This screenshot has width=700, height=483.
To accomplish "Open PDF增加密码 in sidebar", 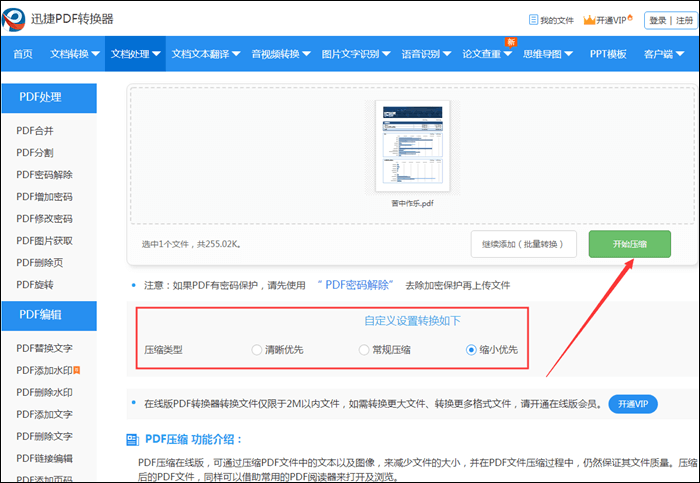I will [44, 196].
